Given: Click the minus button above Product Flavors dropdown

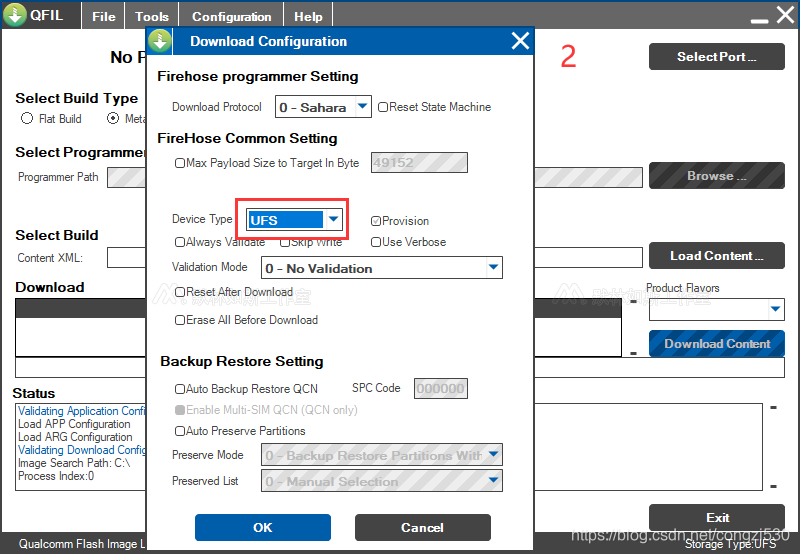Looking at the screenshot, I should pos(633,302).
